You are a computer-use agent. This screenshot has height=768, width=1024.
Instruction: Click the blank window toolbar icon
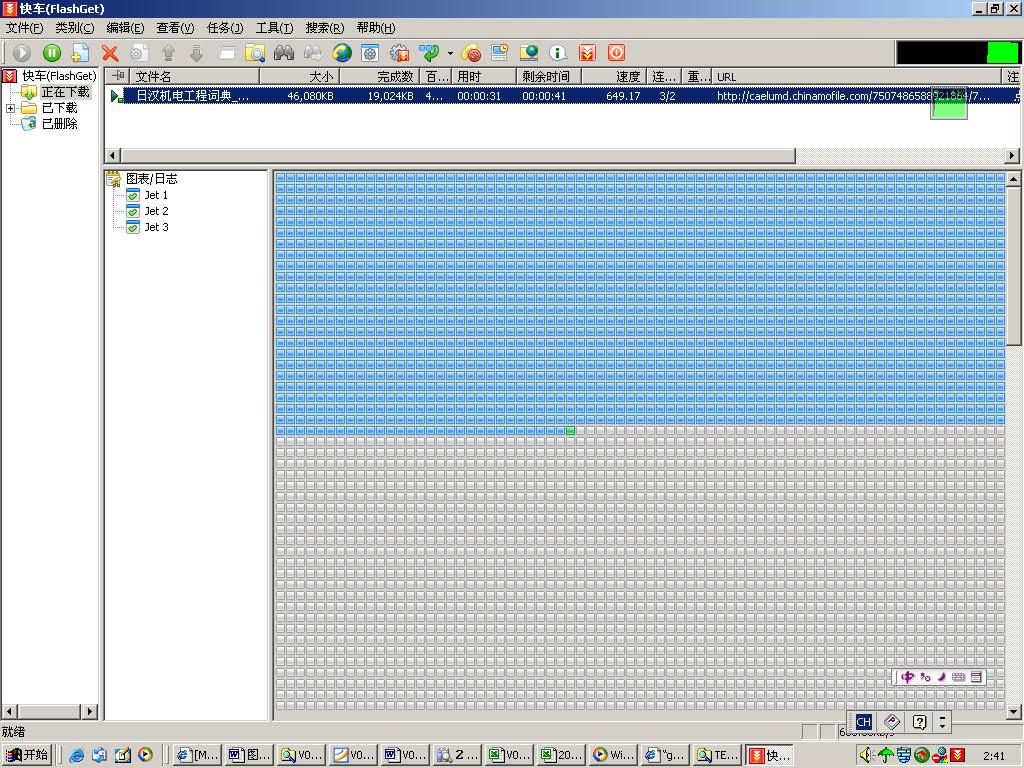point(227,53)
